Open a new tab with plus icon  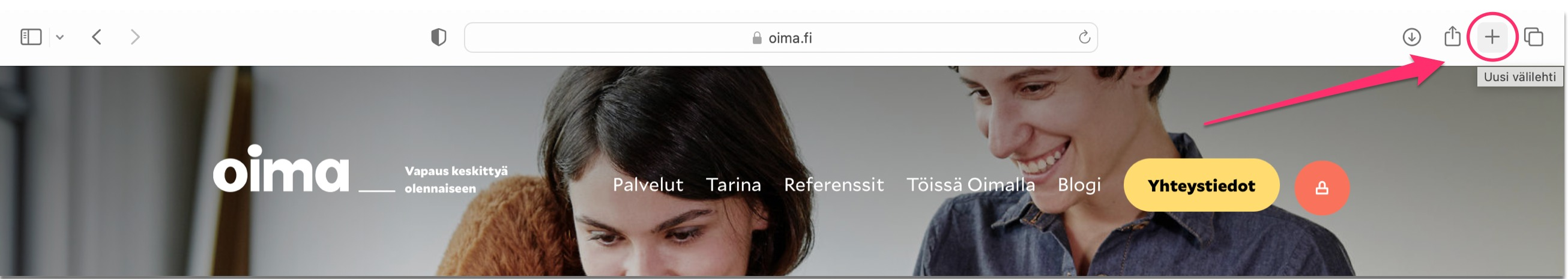click(x=1492, y=37)
